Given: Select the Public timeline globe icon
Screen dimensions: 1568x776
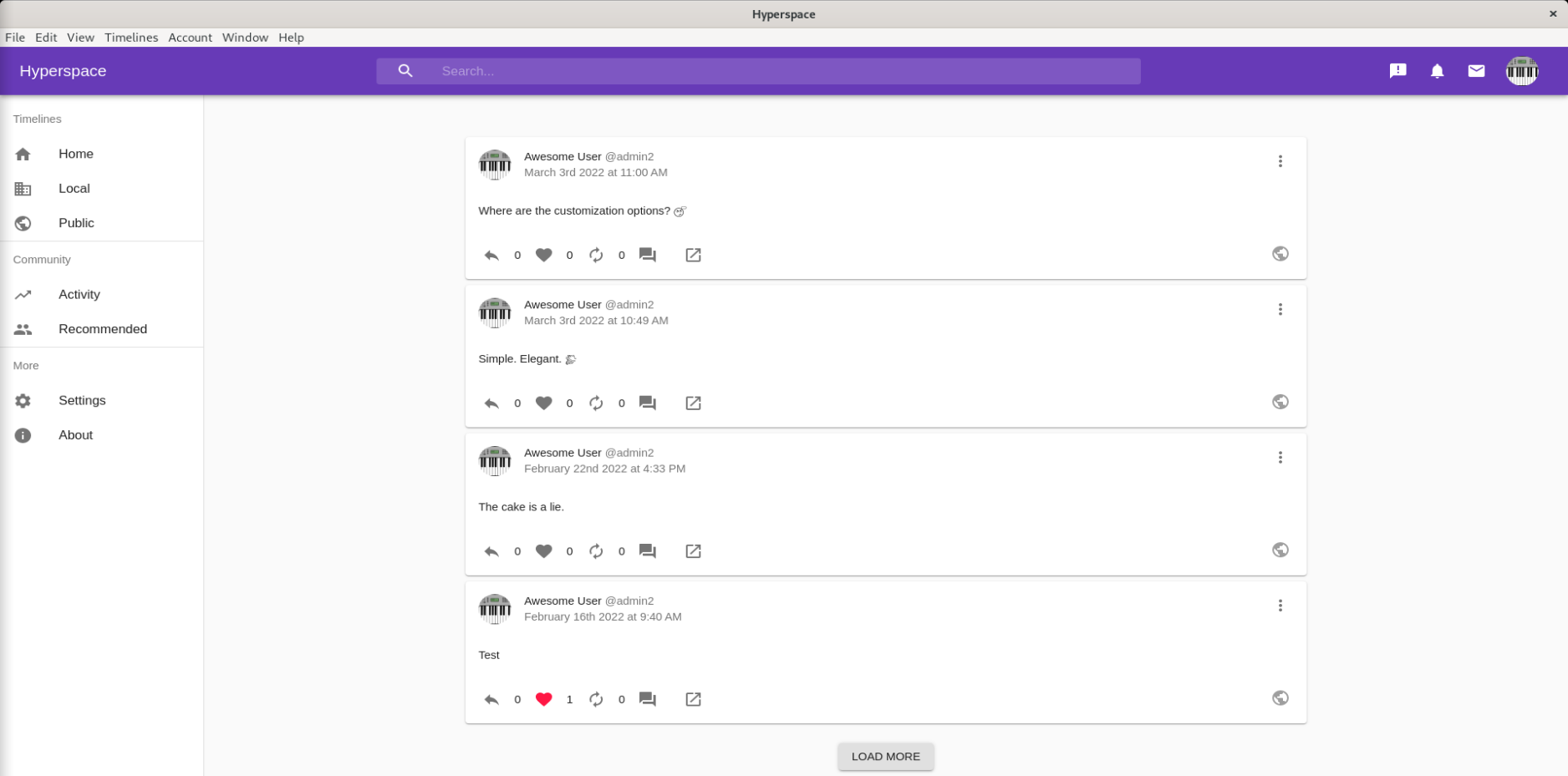Looking at the screenshot, I should [23, 223].
